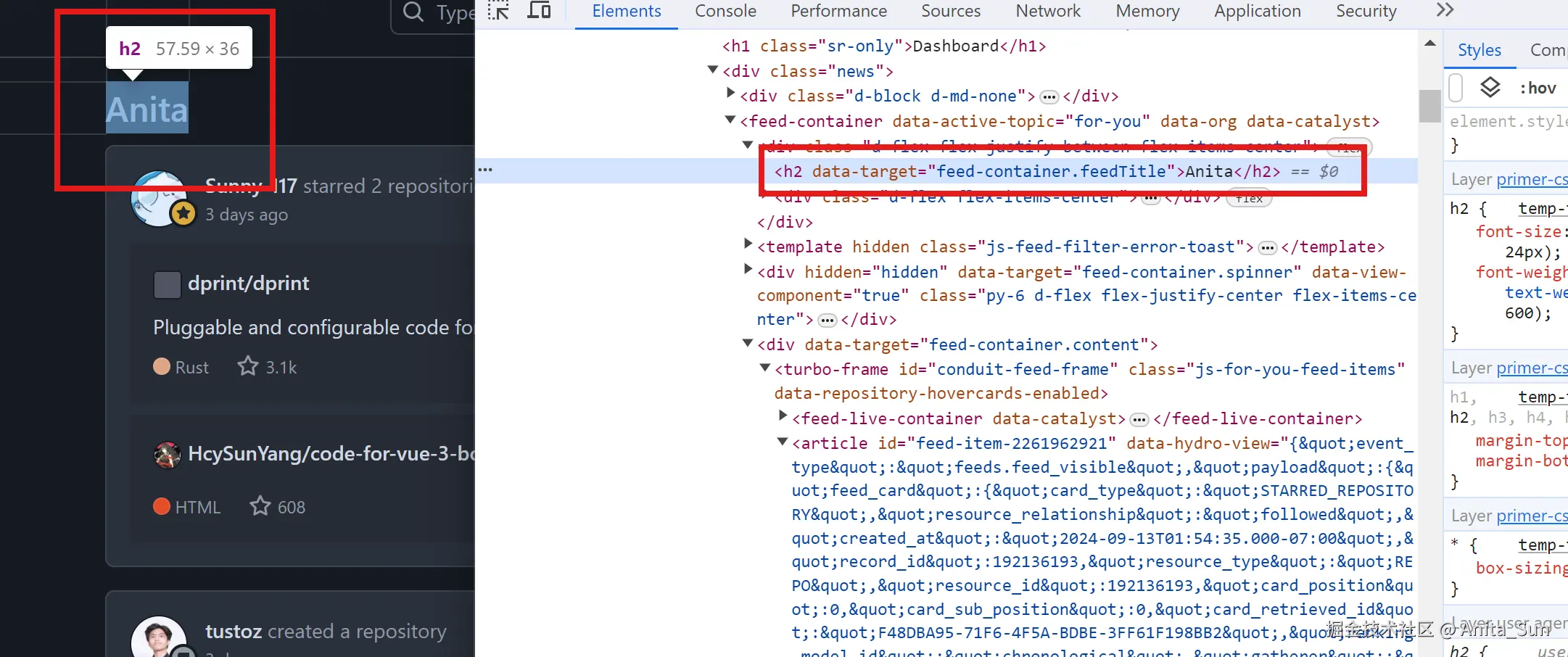Click the Elements panel scrollbar thumb
Image resolution: width=1568 pixels, height=657 pixels.
click(1429, 107)
